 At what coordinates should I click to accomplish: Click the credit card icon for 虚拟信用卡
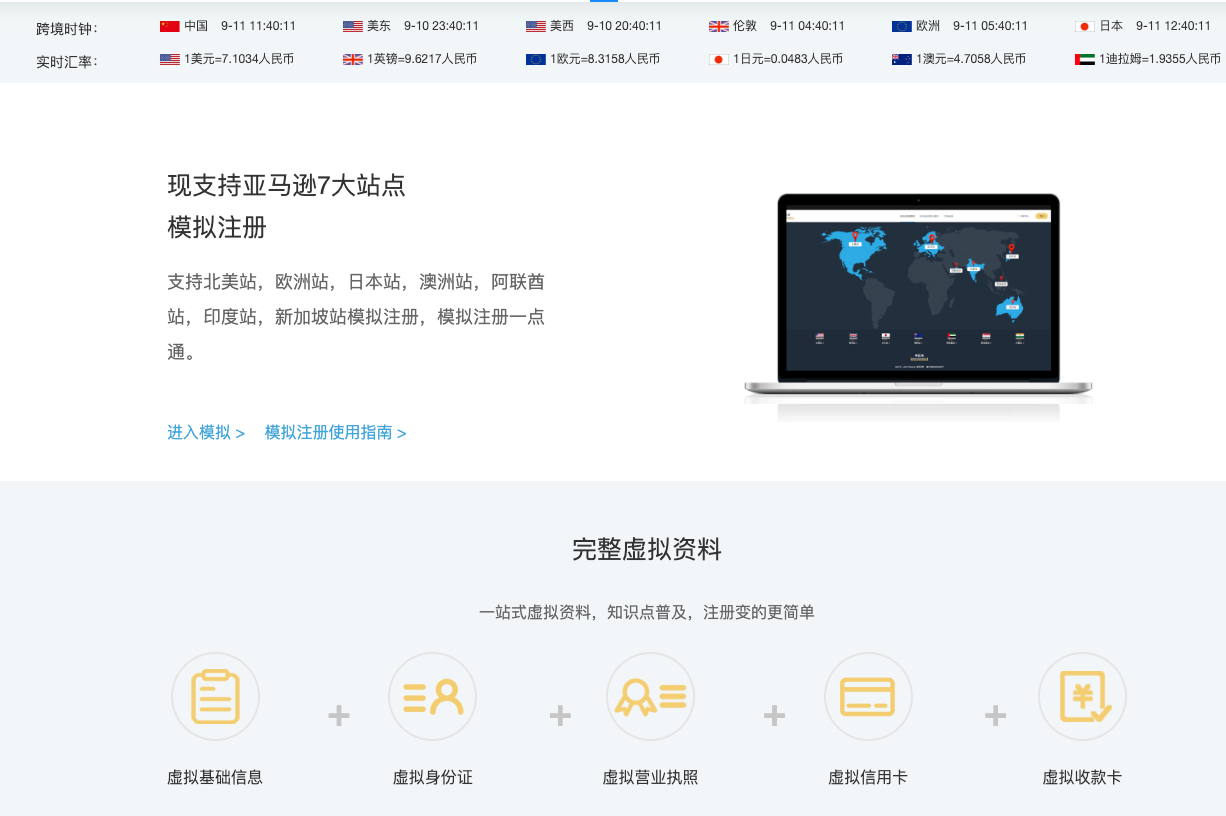(867, 696)
